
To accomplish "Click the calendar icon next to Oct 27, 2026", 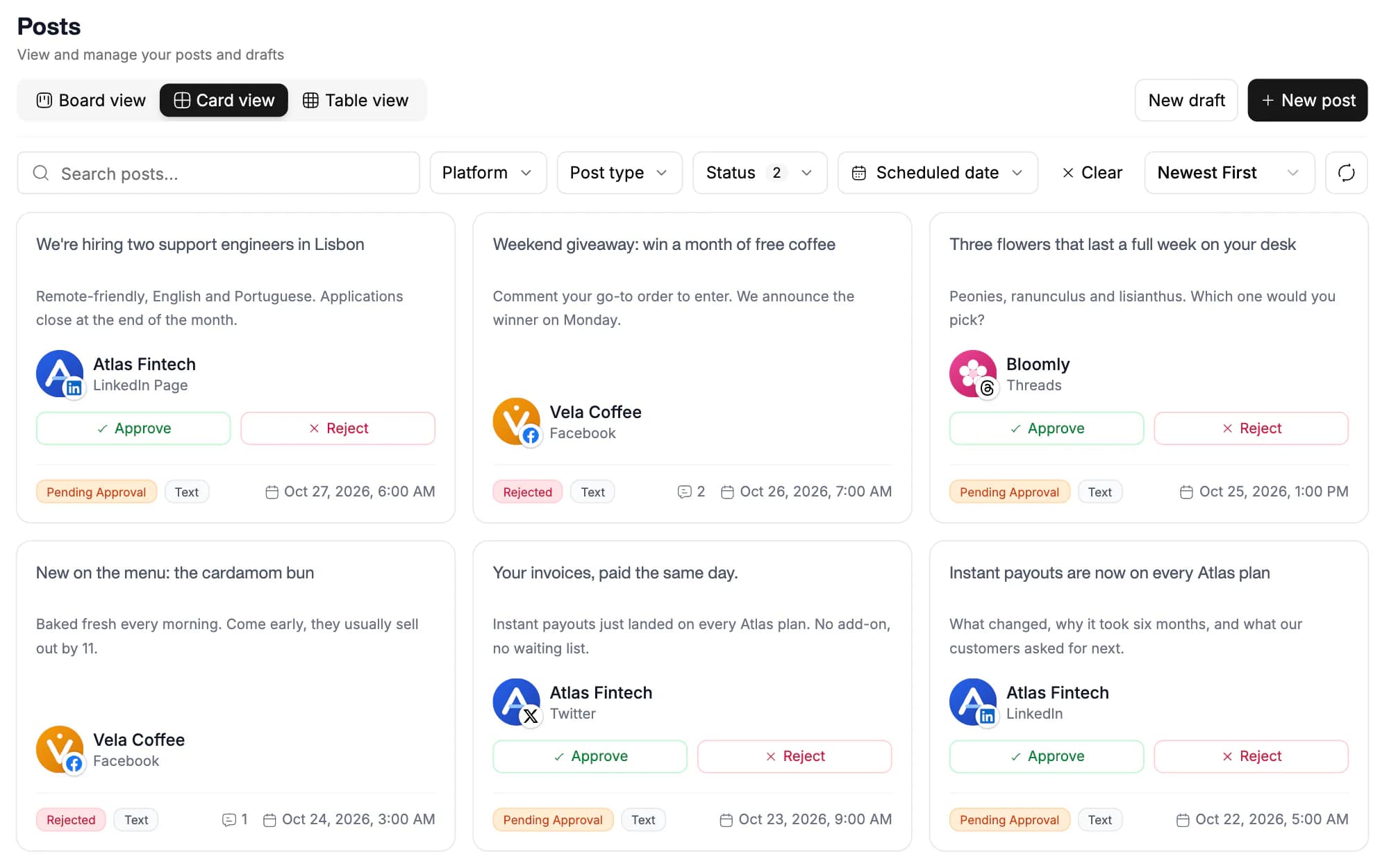I will (272, 492).
